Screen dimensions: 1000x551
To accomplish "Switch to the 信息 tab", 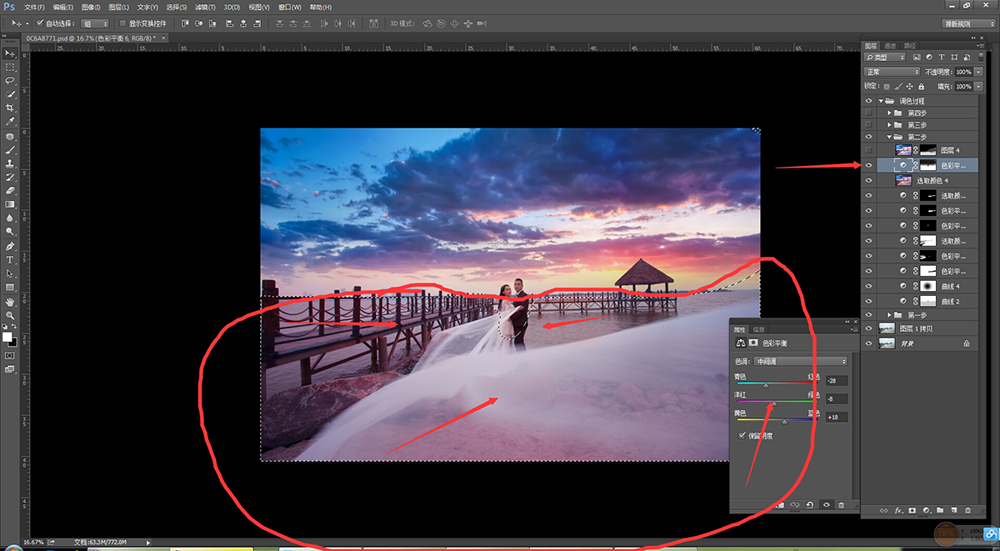I will coord(759,330).
